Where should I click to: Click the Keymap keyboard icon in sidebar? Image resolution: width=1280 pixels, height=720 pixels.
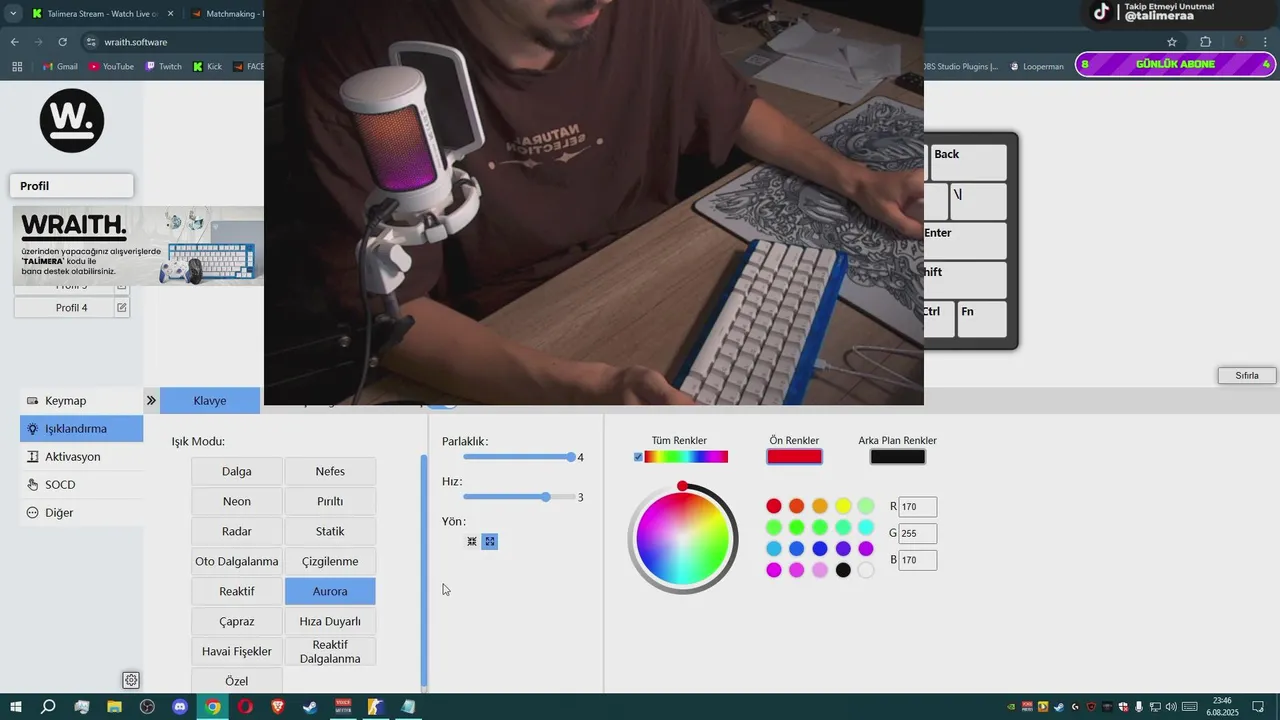[x=33, y=400]
